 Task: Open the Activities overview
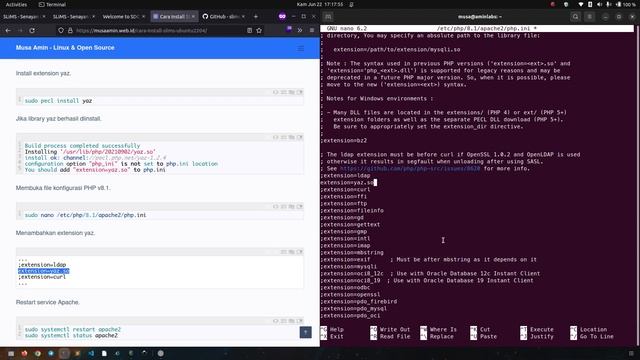pyautogui.click(x=16, y=4)
